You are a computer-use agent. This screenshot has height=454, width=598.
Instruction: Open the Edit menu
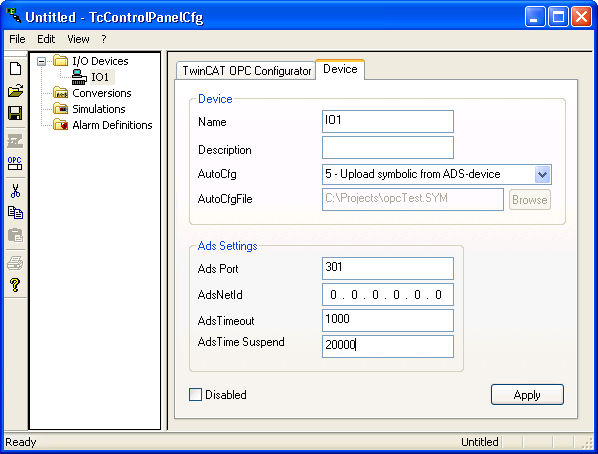[x=46, y=39]
